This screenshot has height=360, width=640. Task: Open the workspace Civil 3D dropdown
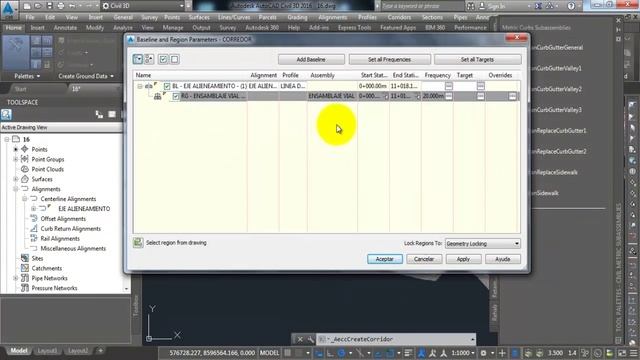coord(143,6)
